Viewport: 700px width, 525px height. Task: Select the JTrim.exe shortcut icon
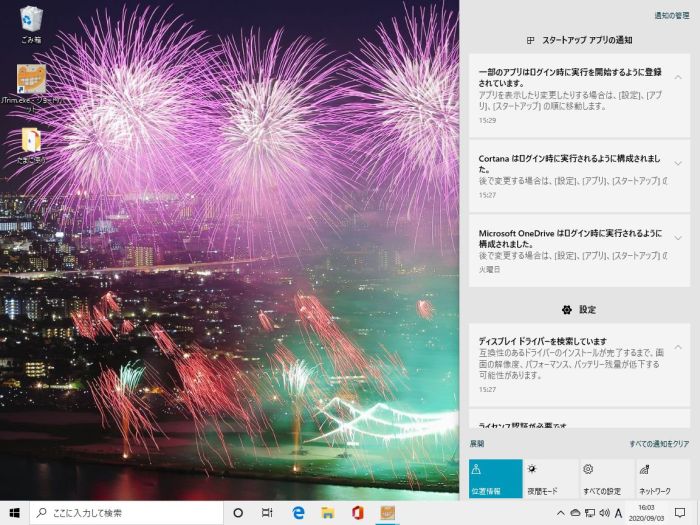(x=31, y=87)
